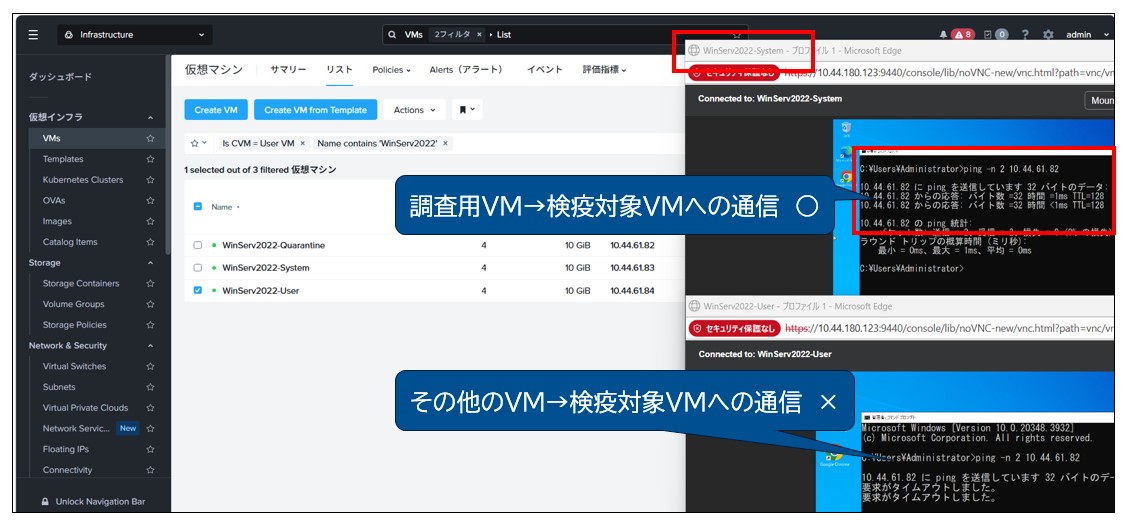The image size is (1126, 520).
Task: Open the bookmark icon dropdown beside Actions
Action: [x=467, y=110]
